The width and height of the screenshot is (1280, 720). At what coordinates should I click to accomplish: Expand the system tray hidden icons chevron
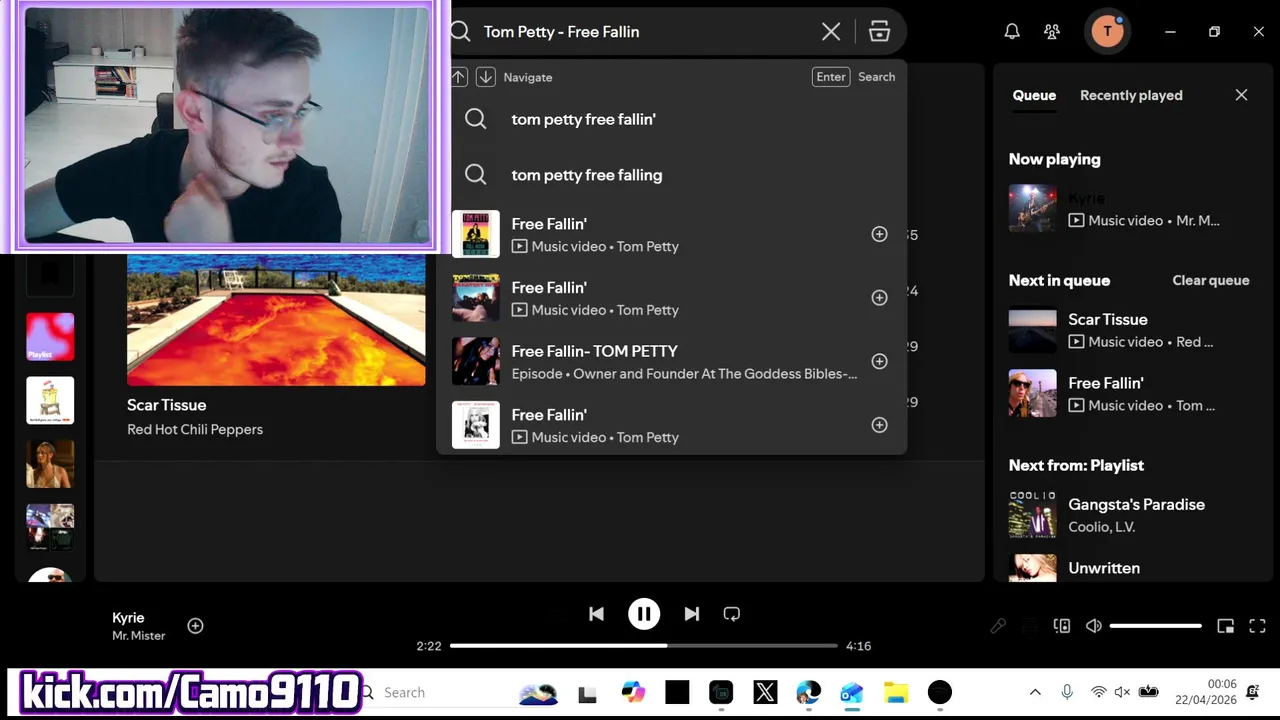[x=1035, y=692]
